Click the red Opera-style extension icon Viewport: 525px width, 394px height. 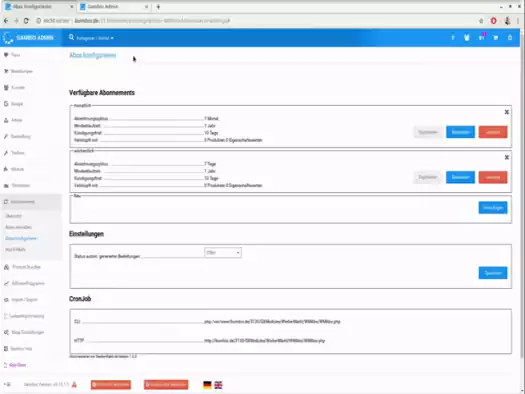click(x=494, y=21)
